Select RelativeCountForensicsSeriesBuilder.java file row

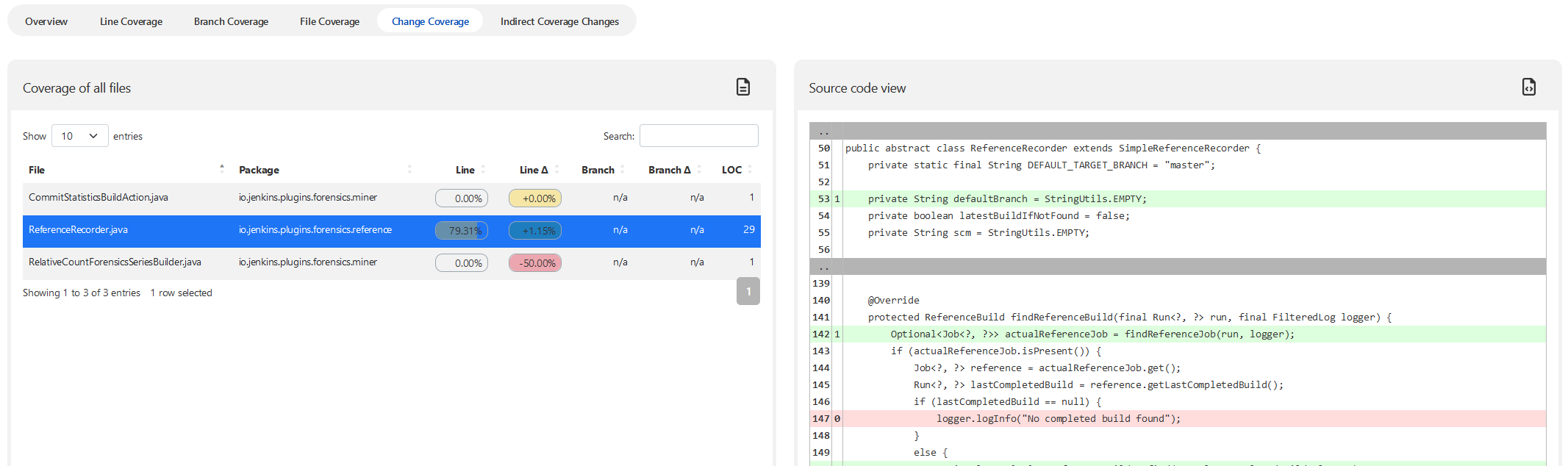115,262
